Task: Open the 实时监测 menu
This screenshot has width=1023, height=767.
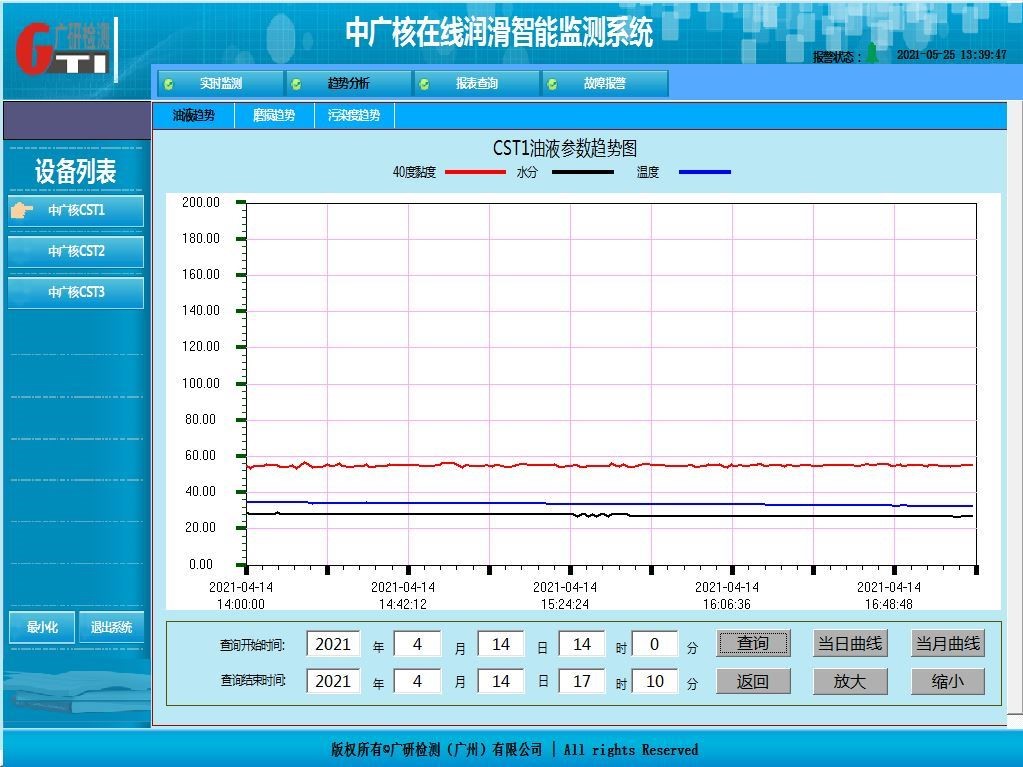Action: (x=221, y=83)
